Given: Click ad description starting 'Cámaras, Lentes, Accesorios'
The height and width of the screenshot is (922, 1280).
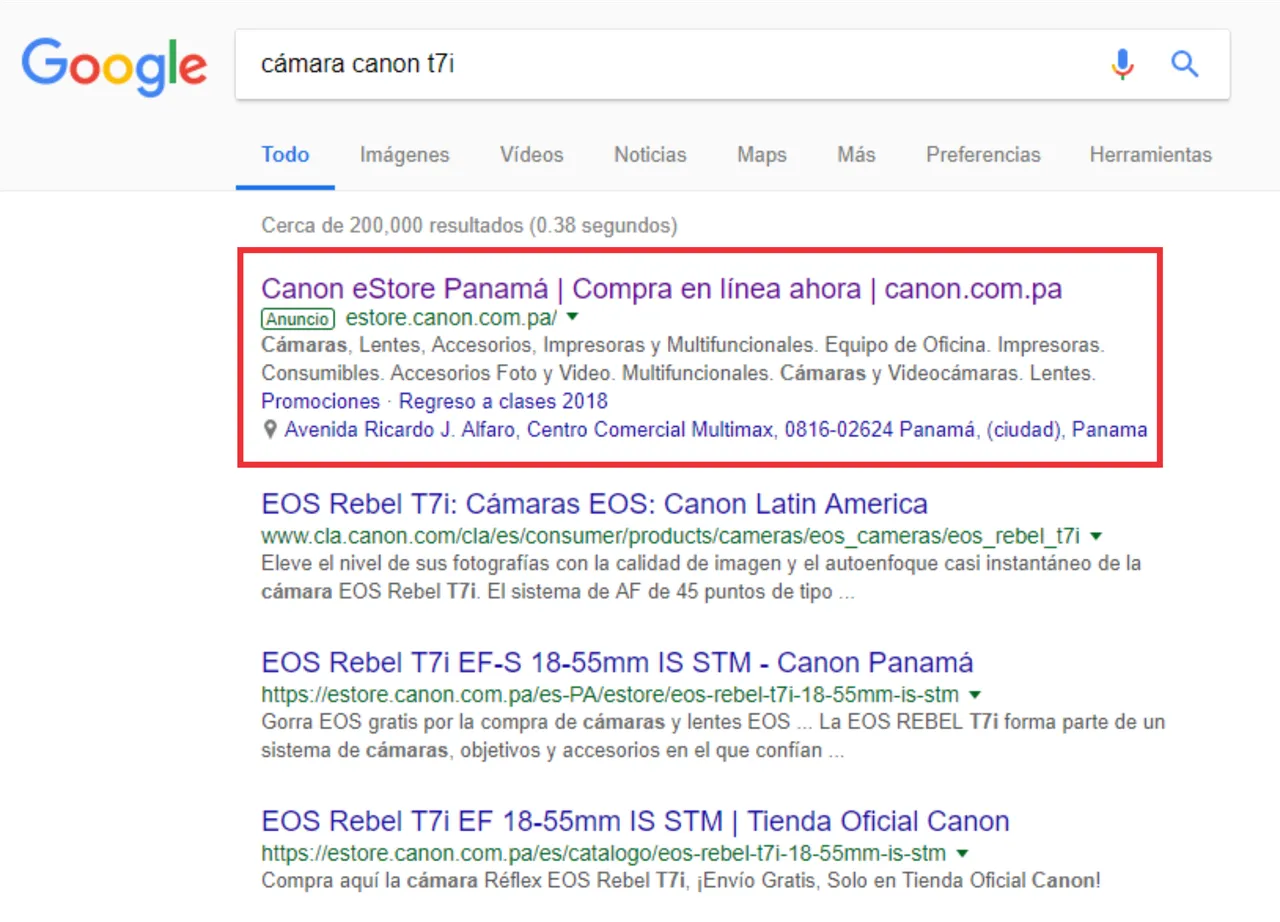Looking at the screenshot, I should 682,359.
